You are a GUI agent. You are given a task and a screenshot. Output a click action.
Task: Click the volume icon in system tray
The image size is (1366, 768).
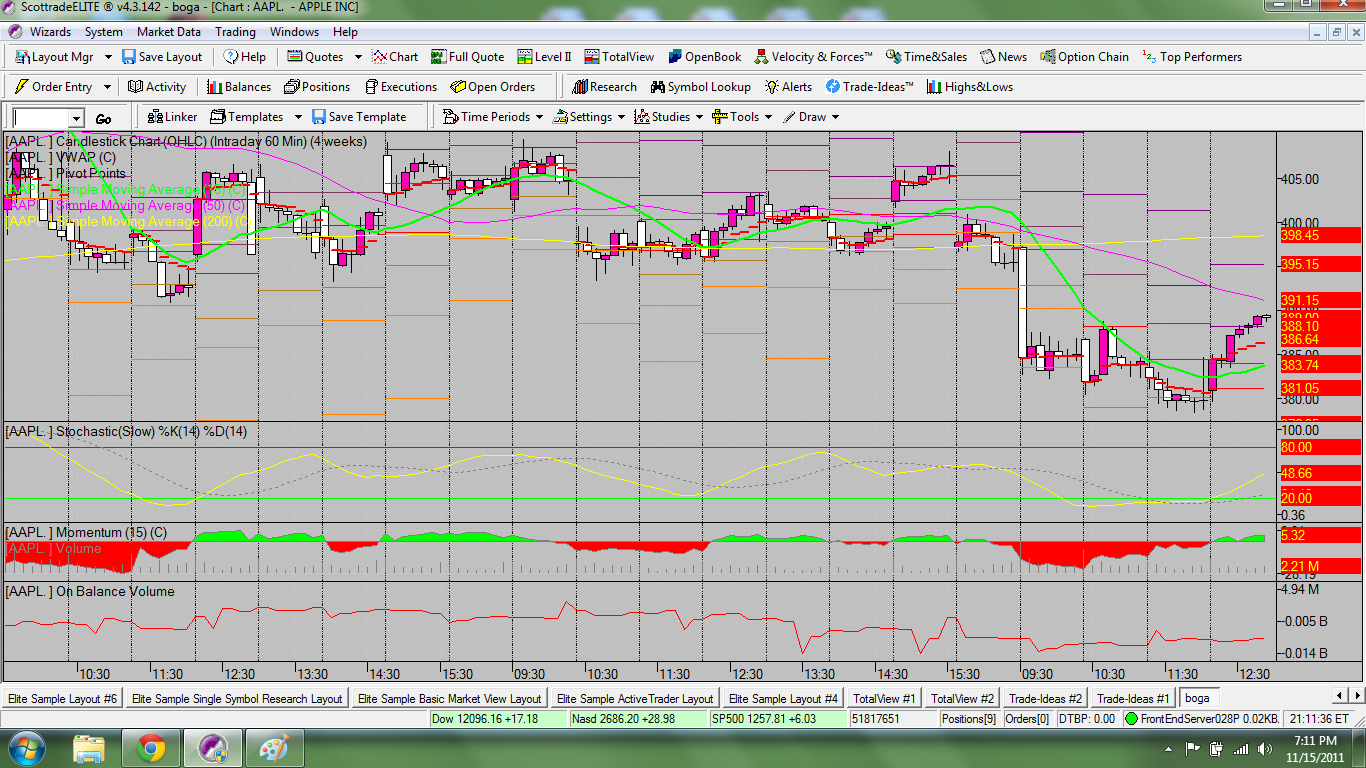coord(1263,748)
